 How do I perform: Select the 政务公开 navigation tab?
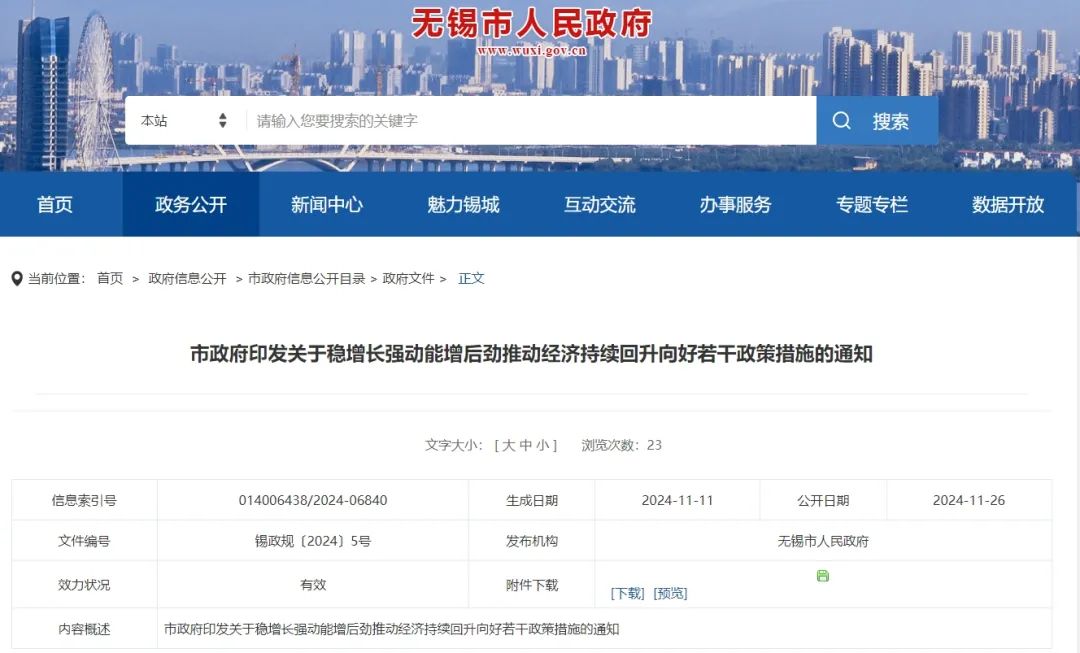click(x=191, y=205)
